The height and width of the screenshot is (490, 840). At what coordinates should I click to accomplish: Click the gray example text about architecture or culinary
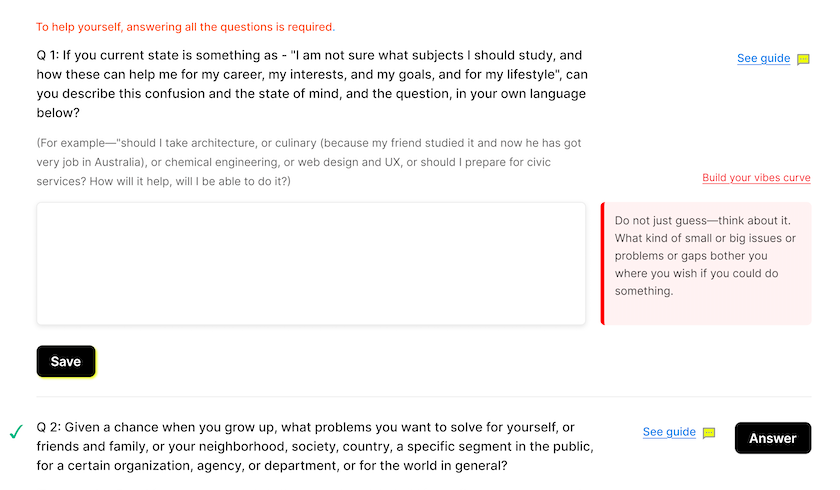pos(309,162)
